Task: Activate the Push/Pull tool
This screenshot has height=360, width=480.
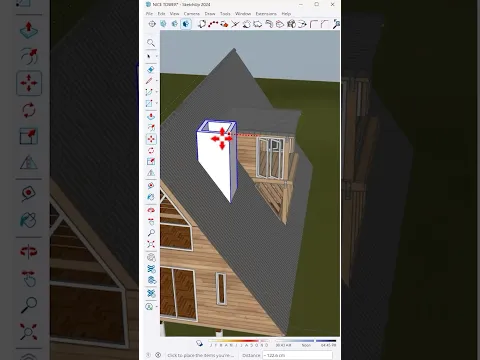Action: tap(151, 117)
